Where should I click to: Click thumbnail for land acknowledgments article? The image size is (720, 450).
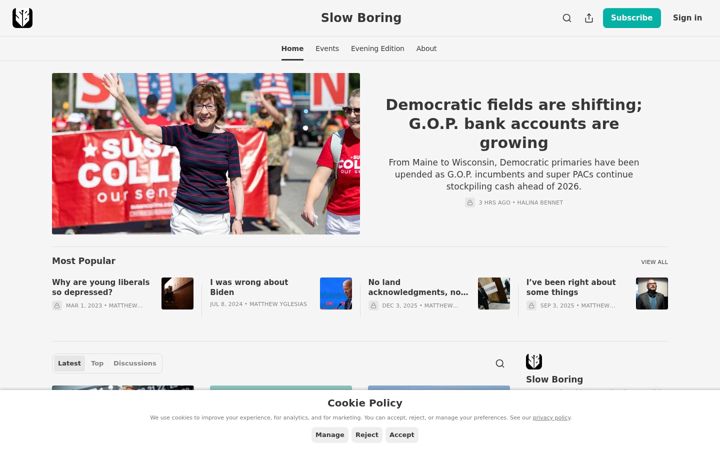click(x=494, y=293)
